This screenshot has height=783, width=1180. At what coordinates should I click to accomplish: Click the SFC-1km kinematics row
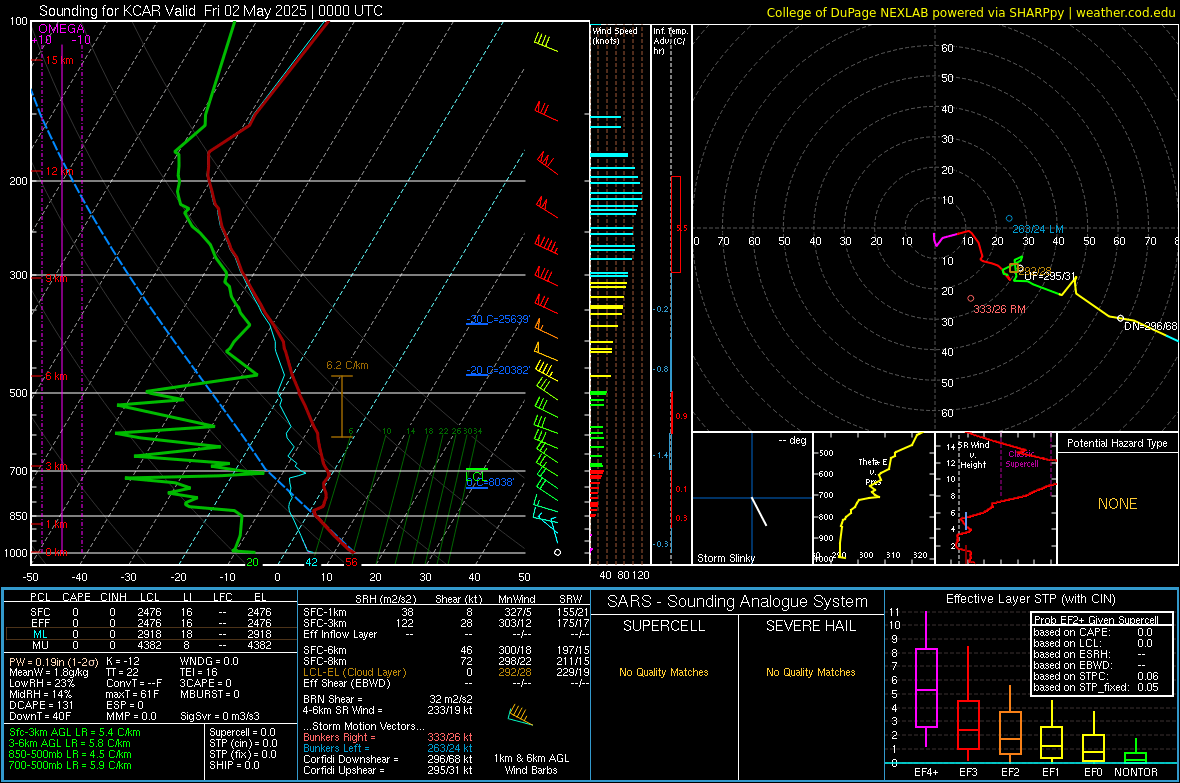point(446,612)
